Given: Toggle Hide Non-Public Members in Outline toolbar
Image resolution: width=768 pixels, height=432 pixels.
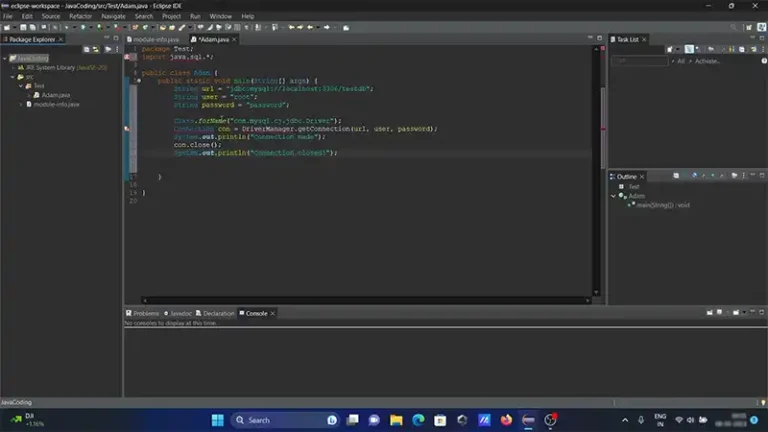Looking at the screenshot, I should coord(713,176).
